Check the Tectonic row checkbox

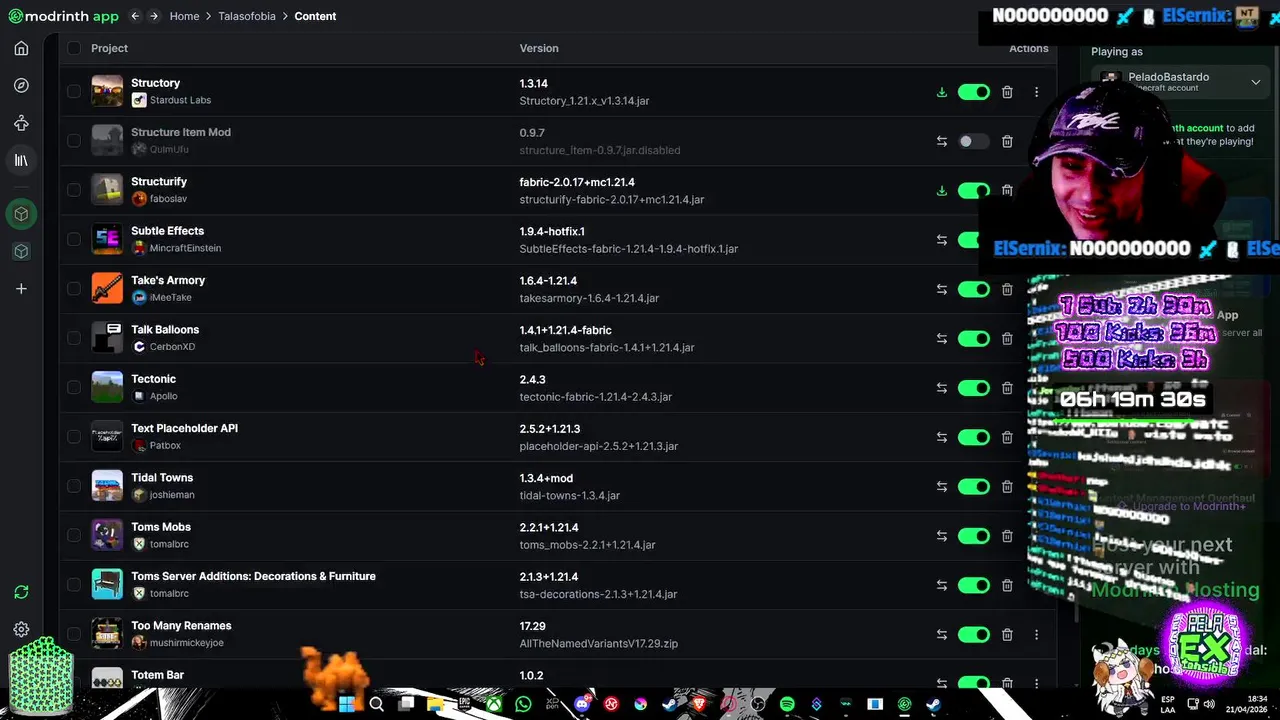pos(74,387)
